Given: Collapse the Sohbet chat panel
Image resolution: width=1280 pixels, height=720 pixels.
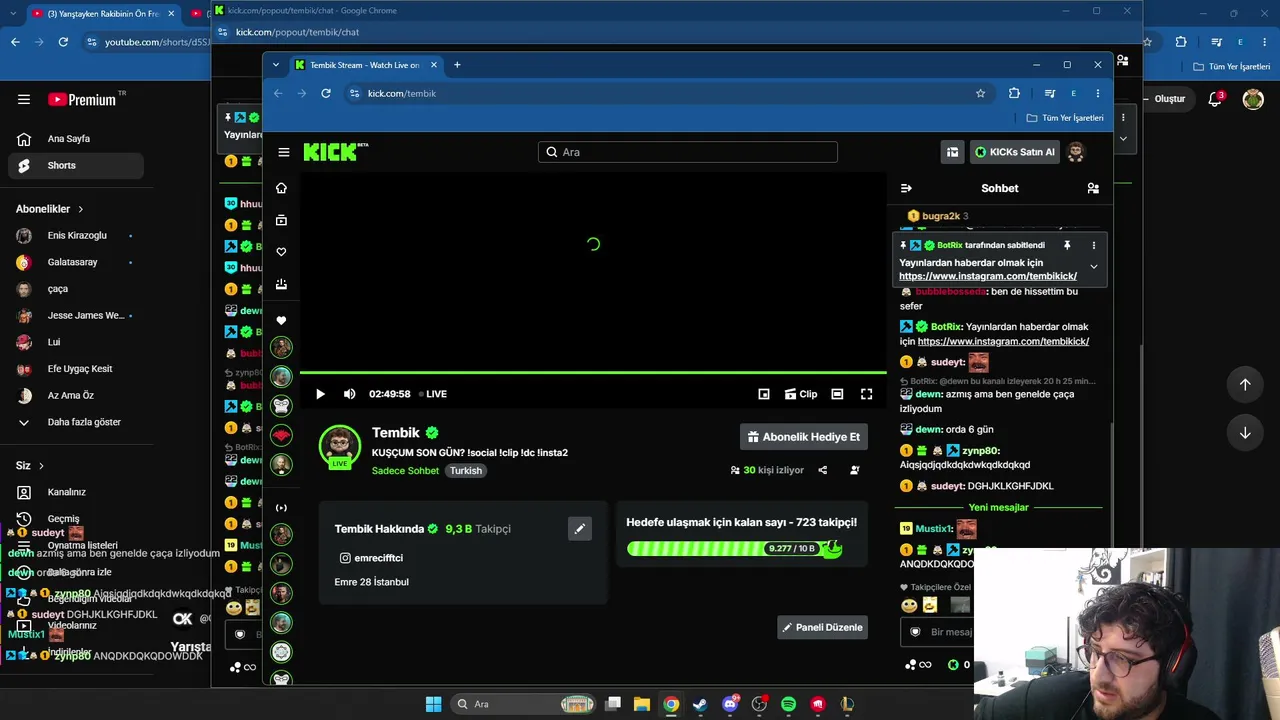Looking at the screenshot, I should click(906, 188).
